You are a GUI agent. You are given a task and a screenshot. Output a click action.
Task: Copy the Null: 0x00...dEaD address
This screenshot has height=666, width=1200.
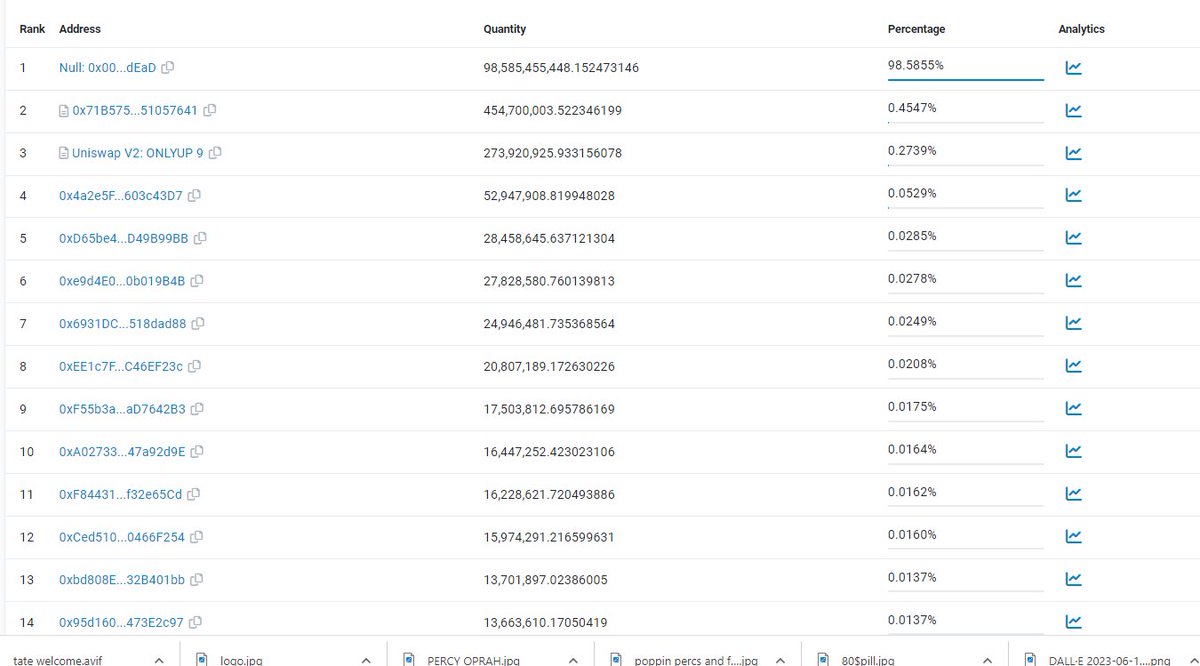coord(168,68)
